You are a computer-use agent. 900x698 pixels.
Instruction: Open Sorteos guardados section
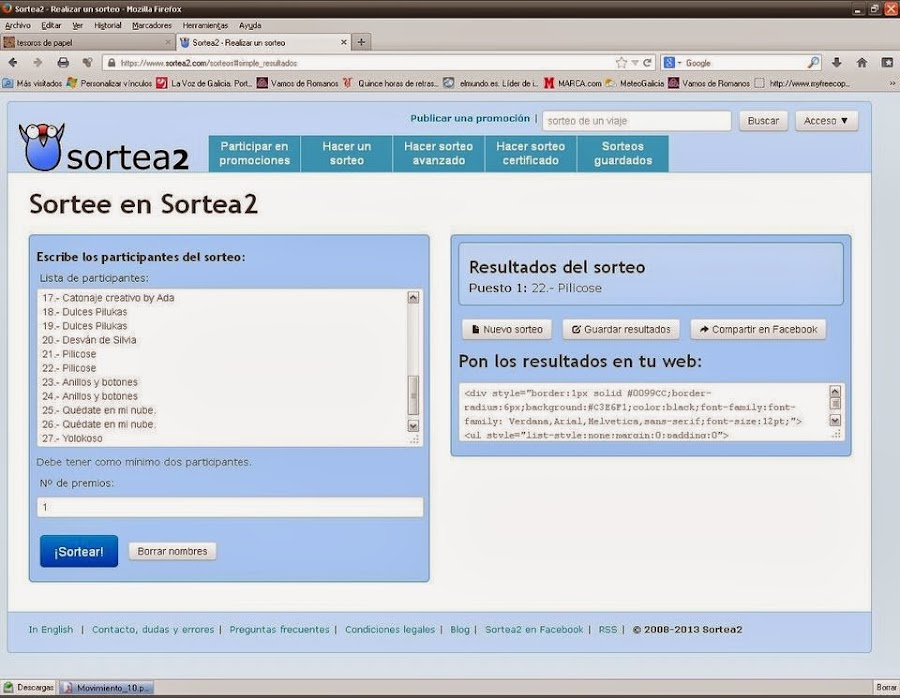click(623, 154)
